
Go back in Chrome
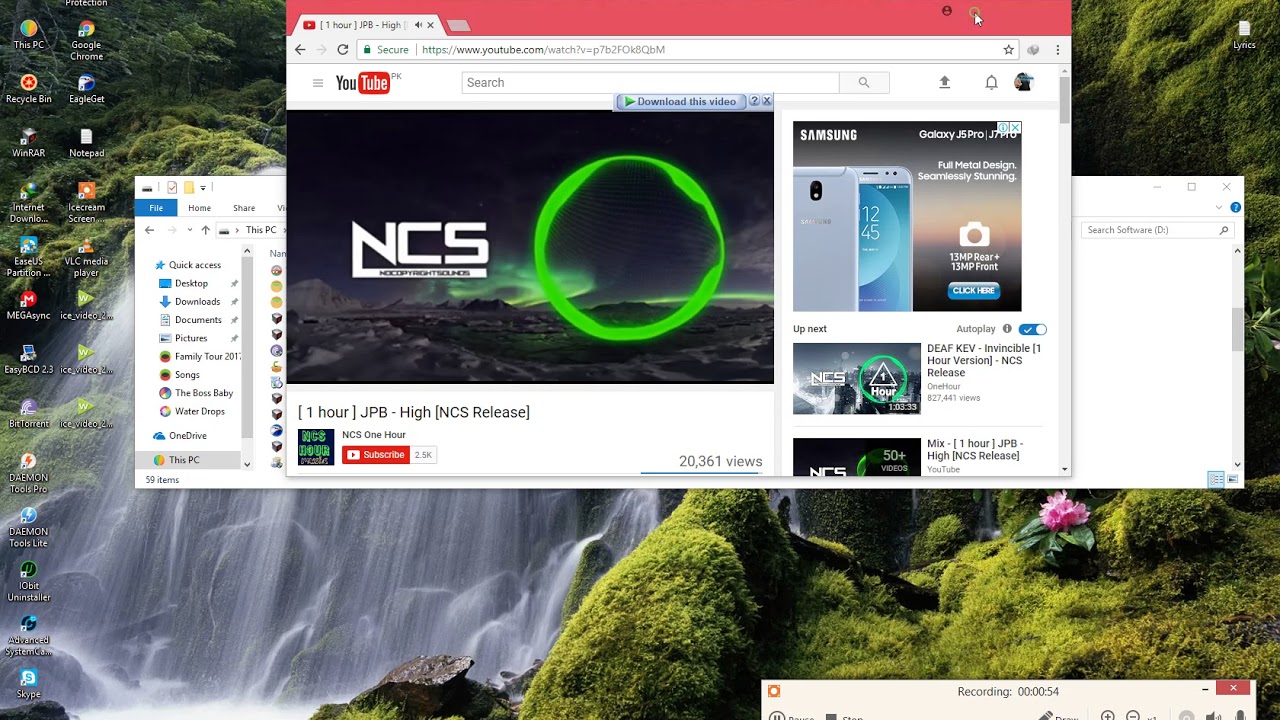tap(300, 50)
